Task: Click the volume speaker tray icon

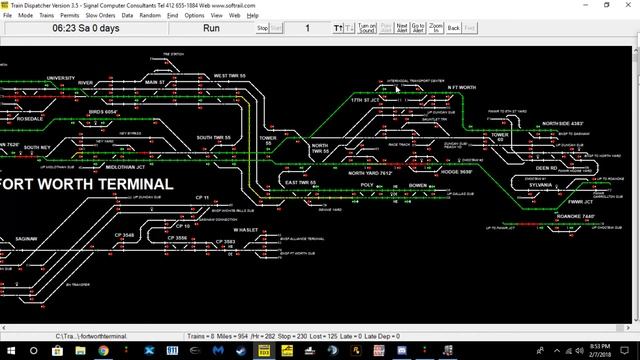Action: 579,351
